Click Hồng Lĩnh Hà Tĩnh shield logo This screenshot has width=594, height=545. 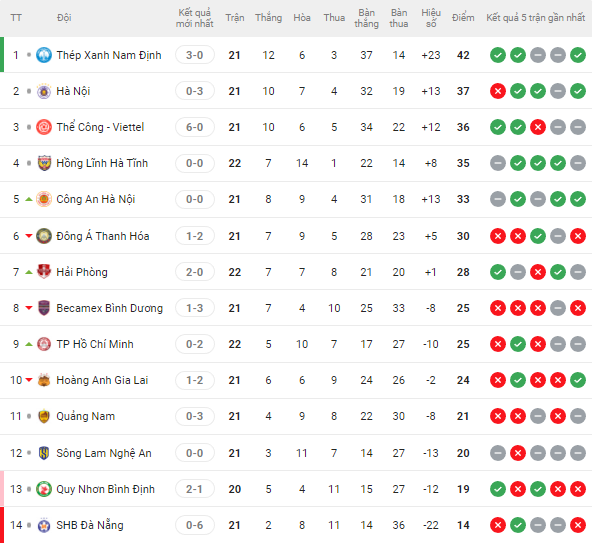pos(44,163)
